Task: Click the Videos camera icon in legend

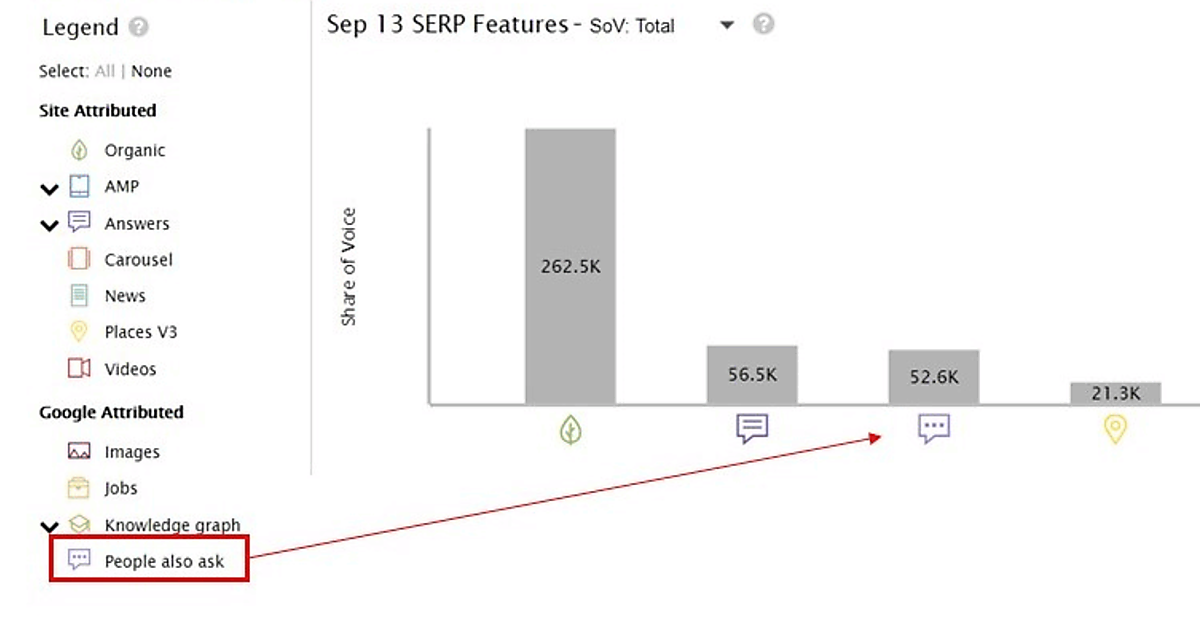Action: coord(79,368)
